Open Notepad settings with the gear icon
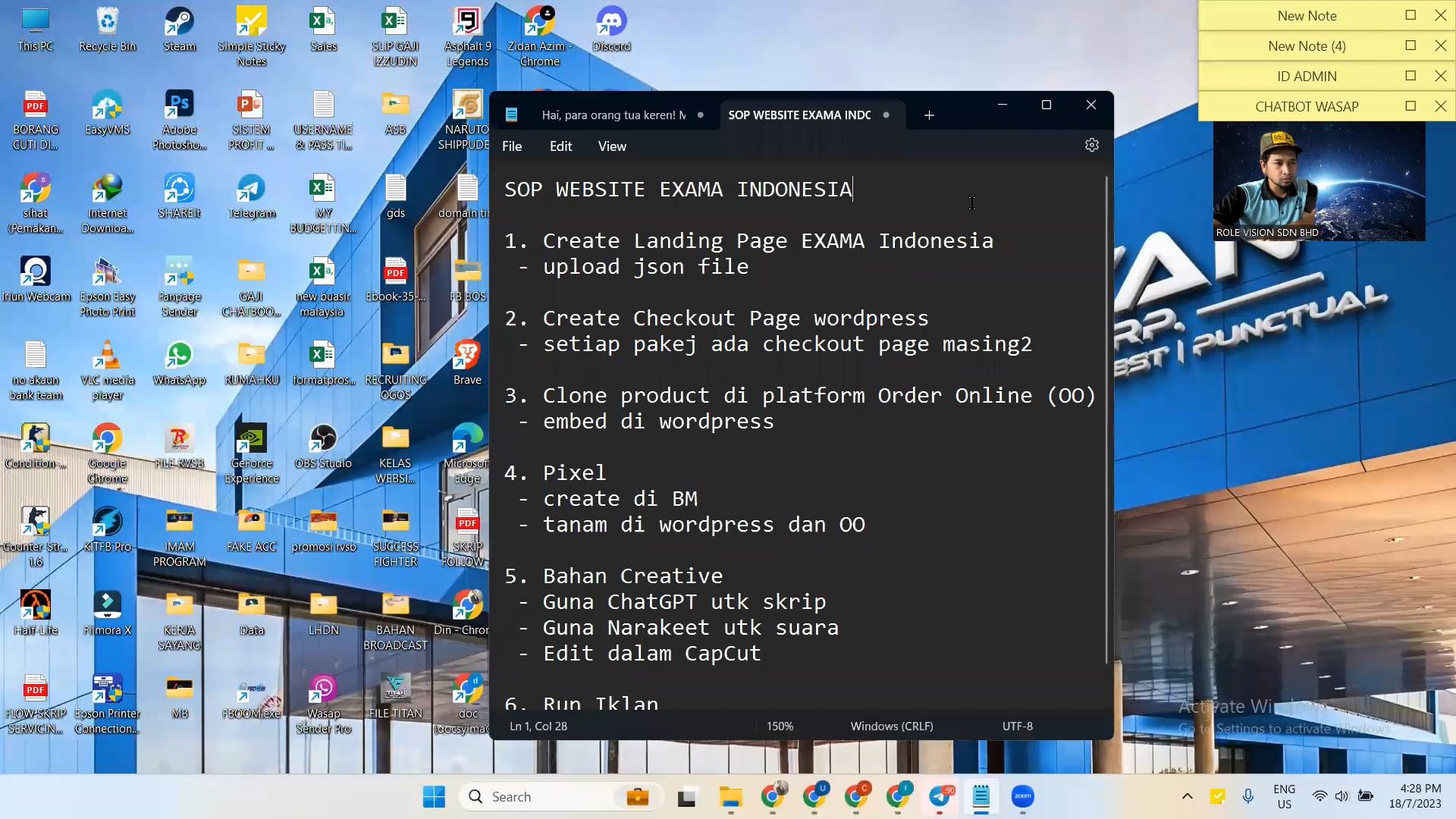Viewport: 1456px width, 819px height. 1091,145
